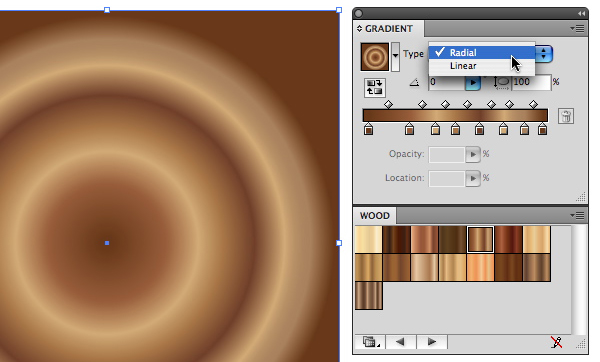Open the Type popup stepper arrows
Screen dimensions: 600x362
click(543, 54)
